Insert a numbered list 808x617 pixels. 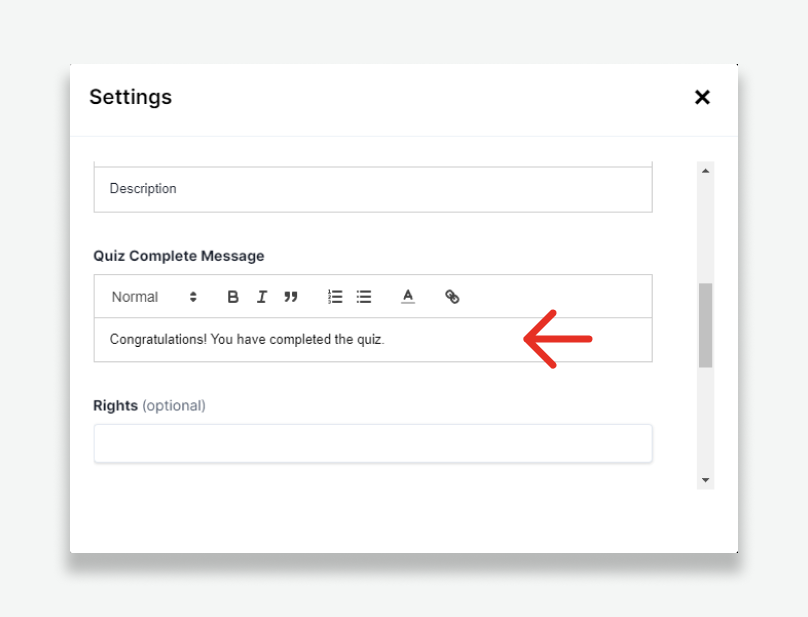click(335, 297)
